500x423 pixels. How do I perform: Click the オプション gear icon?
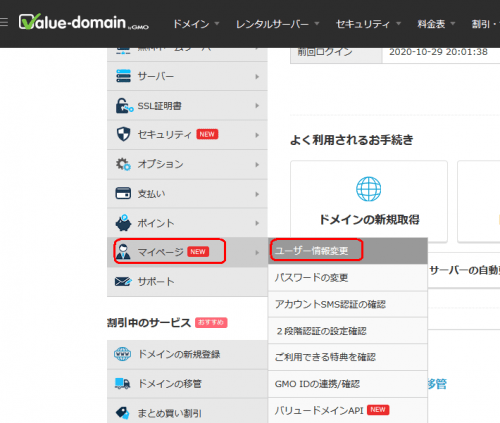point(123,164)
